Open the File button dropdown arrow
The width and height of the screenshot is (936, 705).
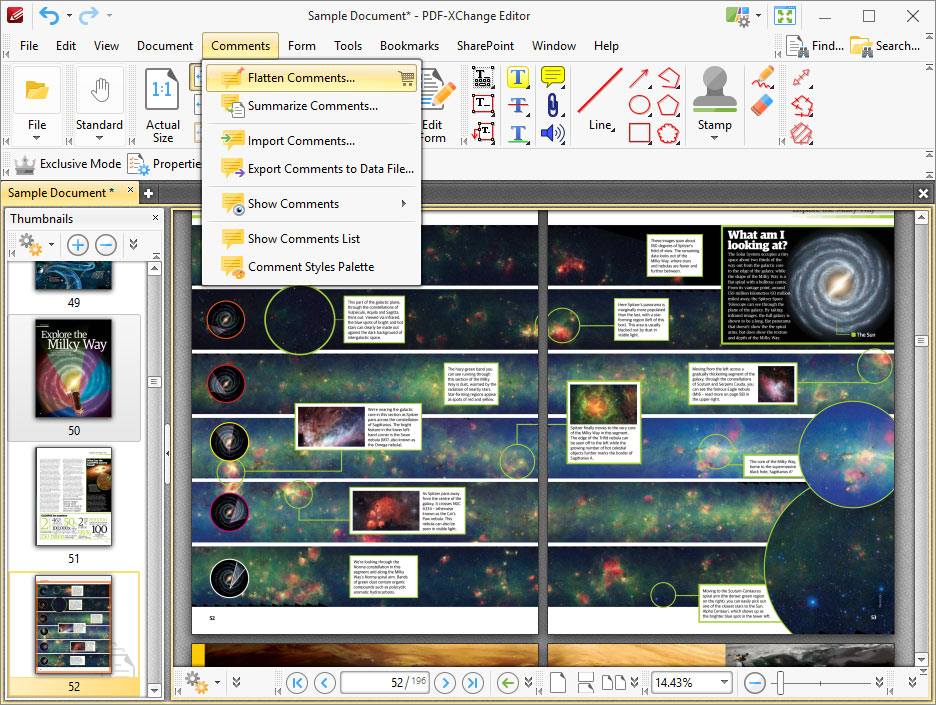coord(36,138)
